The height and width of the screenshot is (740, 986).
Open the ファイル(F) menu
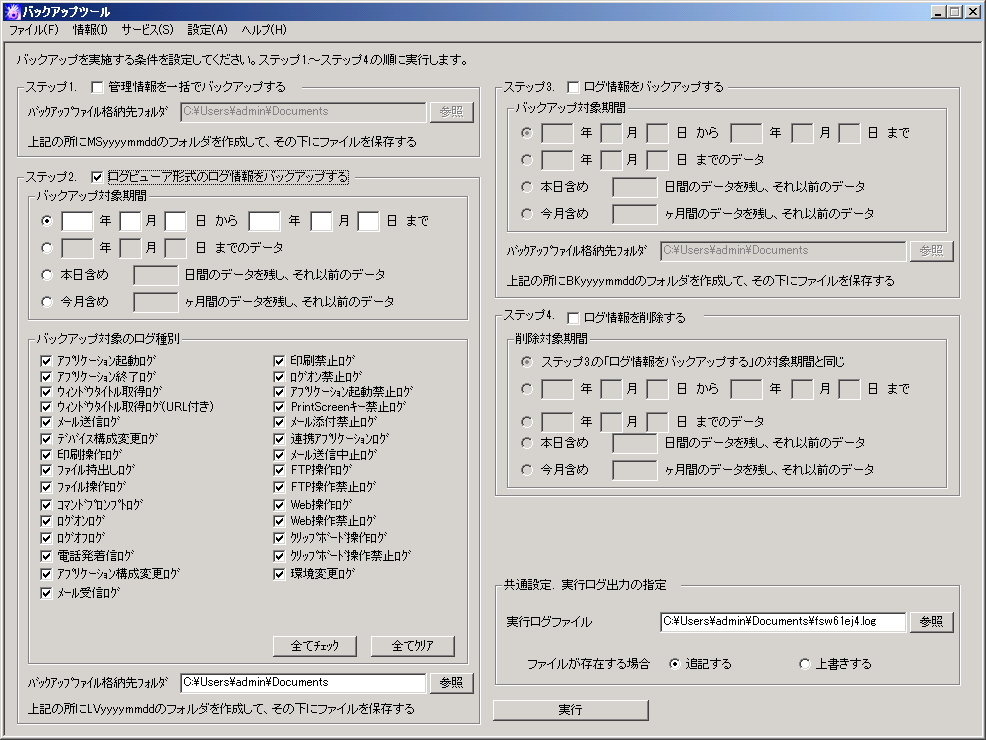[34, 30]
